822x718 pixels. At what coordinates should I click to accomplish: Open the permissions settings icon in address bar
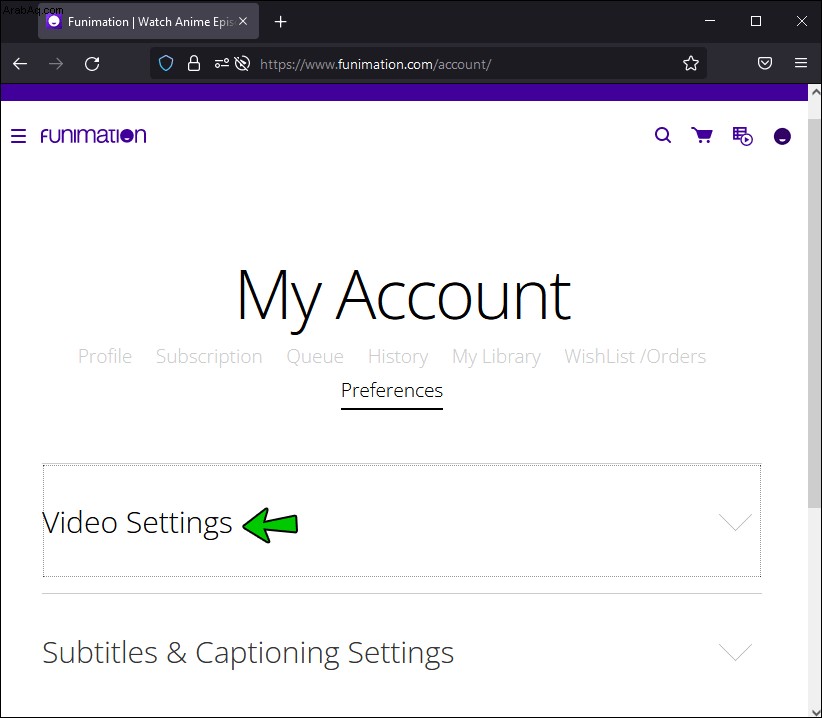pos(222,63)
